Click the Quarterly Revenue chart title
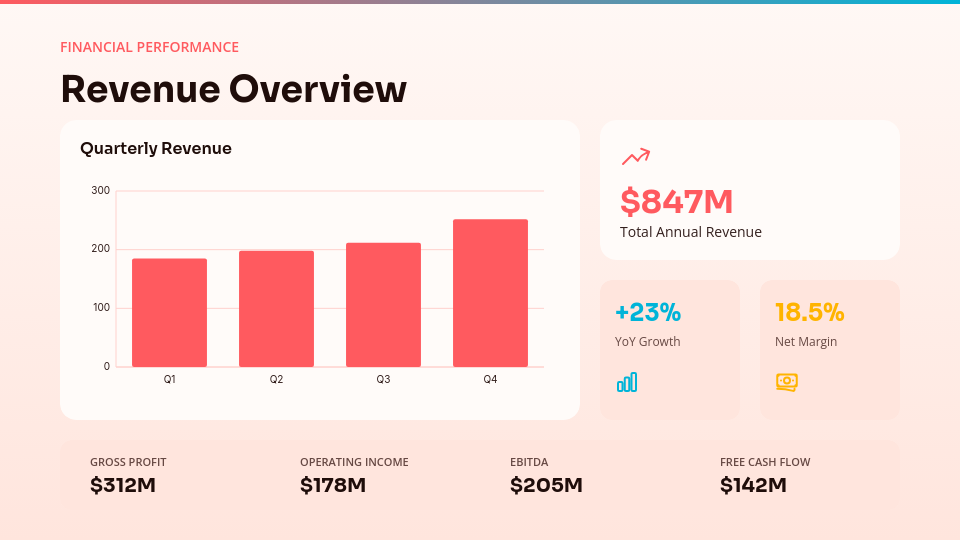 point(156,149)
